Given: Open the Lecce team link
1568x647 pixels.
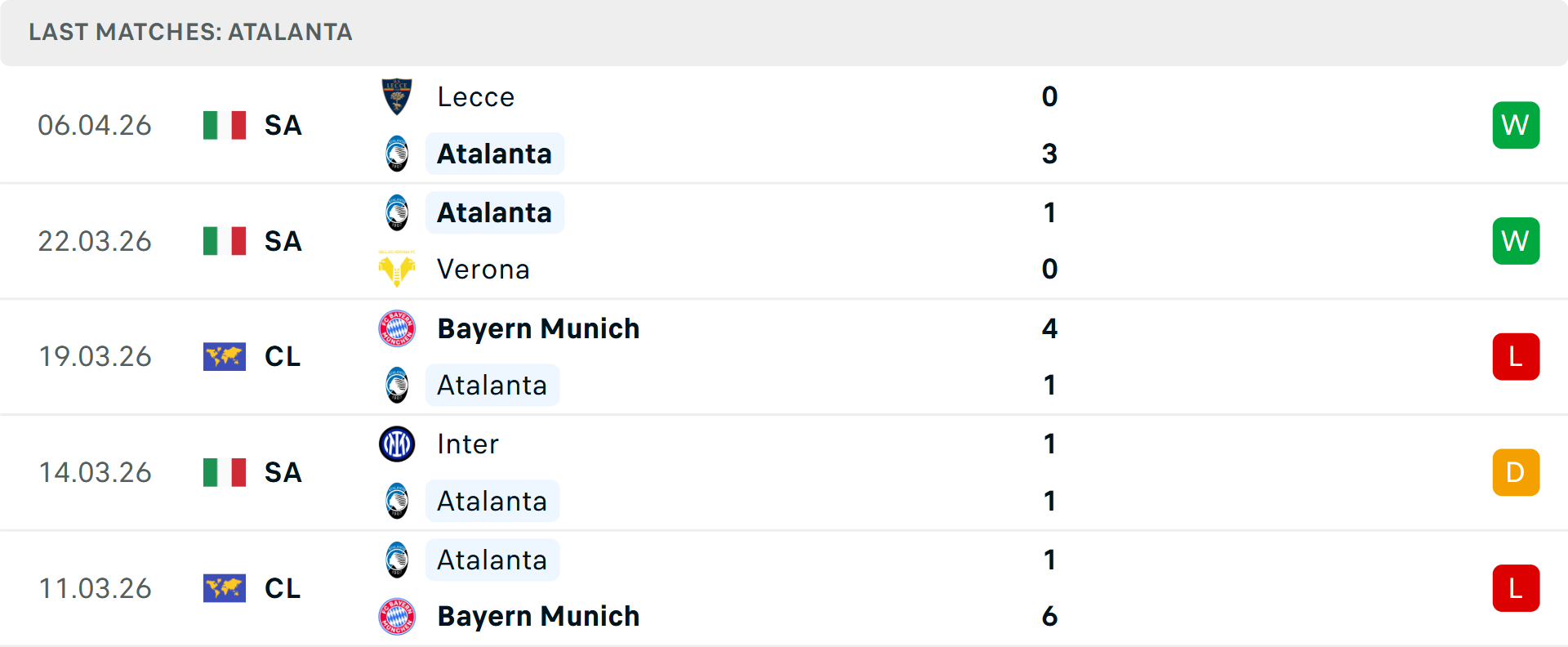Looking at the screenshot, I should click(475, 97).
